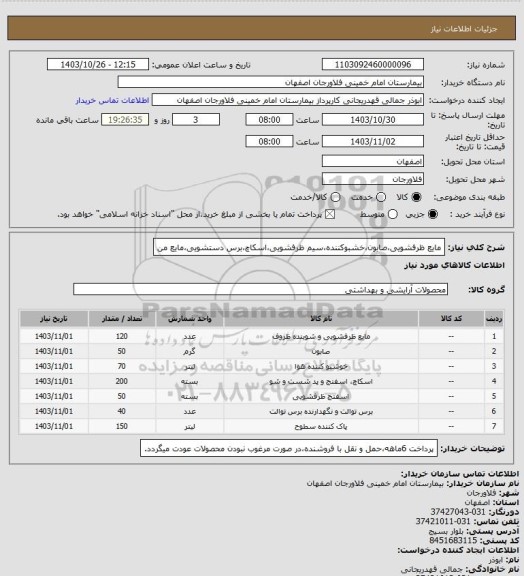
Task: Click the postal code 8451683115
Action: 453,541
